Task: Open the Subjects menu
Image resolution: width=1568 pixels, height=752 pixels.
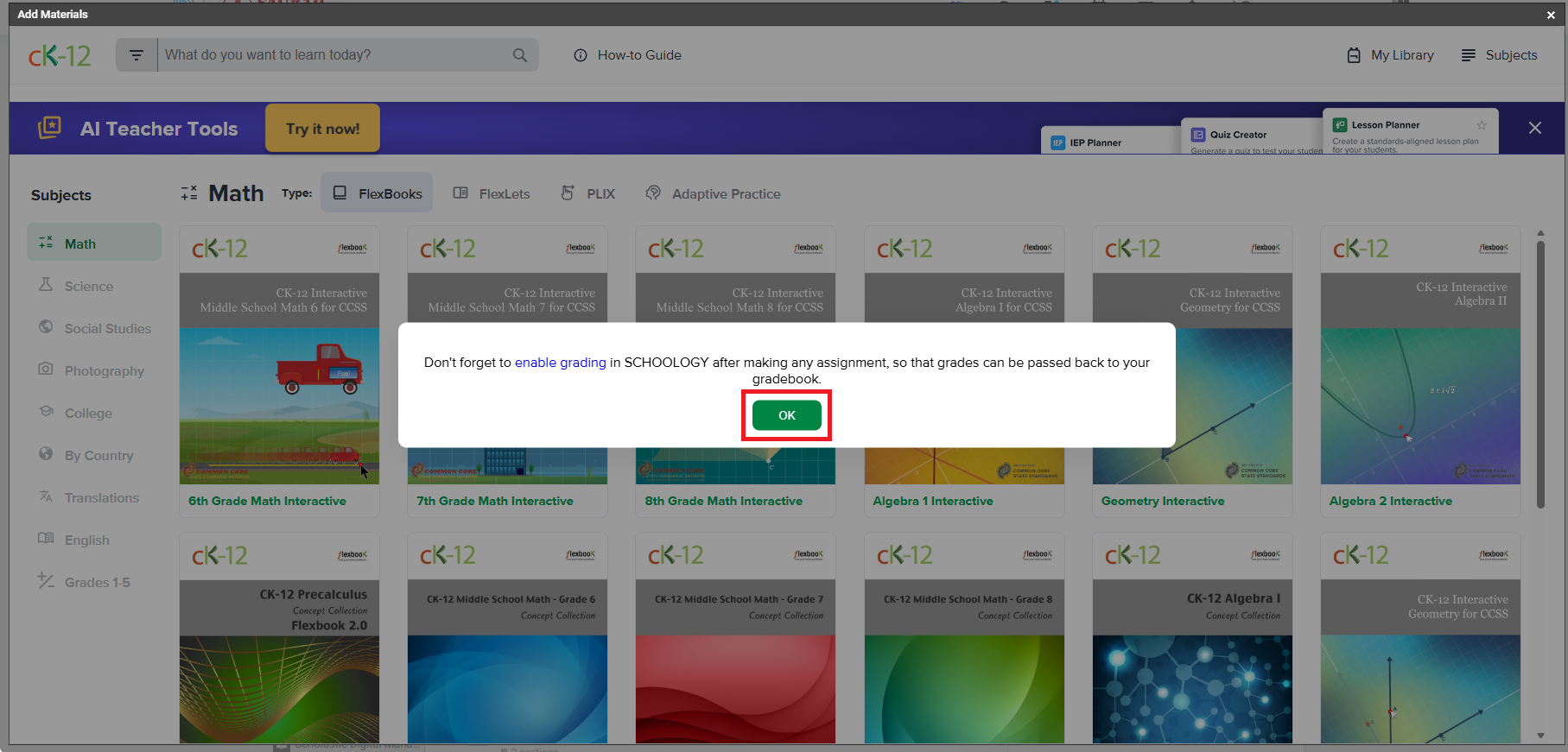Action: 1499,55
